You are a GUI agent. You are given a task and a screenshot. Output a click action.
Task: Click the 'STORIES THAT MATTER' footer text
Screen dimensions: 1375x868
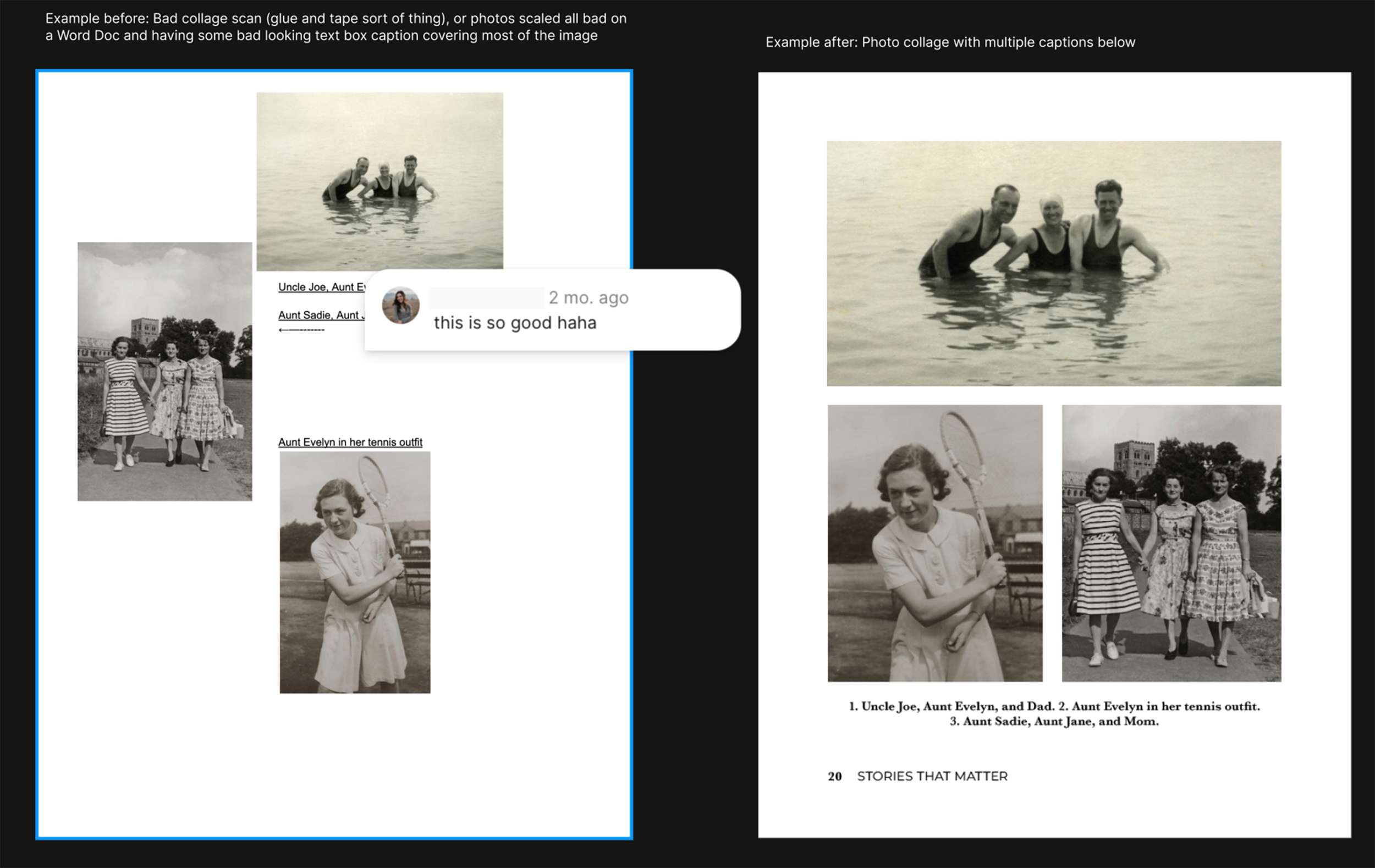(932, 776)
